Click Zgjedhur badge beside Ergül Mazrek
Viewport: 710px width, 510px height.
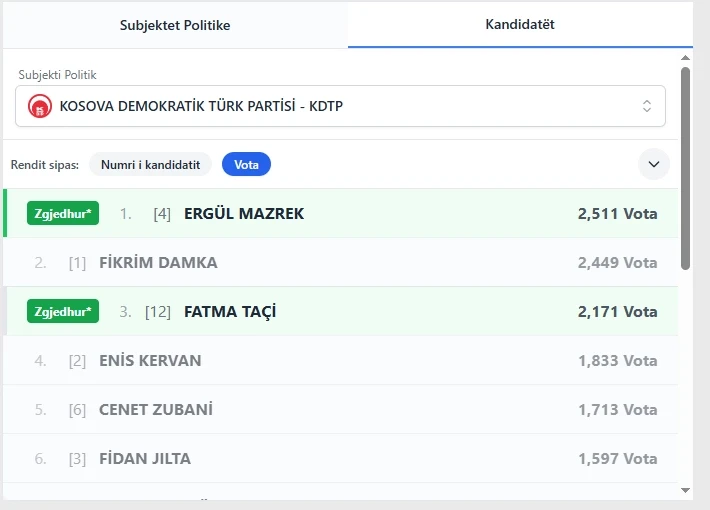(62, 214)
